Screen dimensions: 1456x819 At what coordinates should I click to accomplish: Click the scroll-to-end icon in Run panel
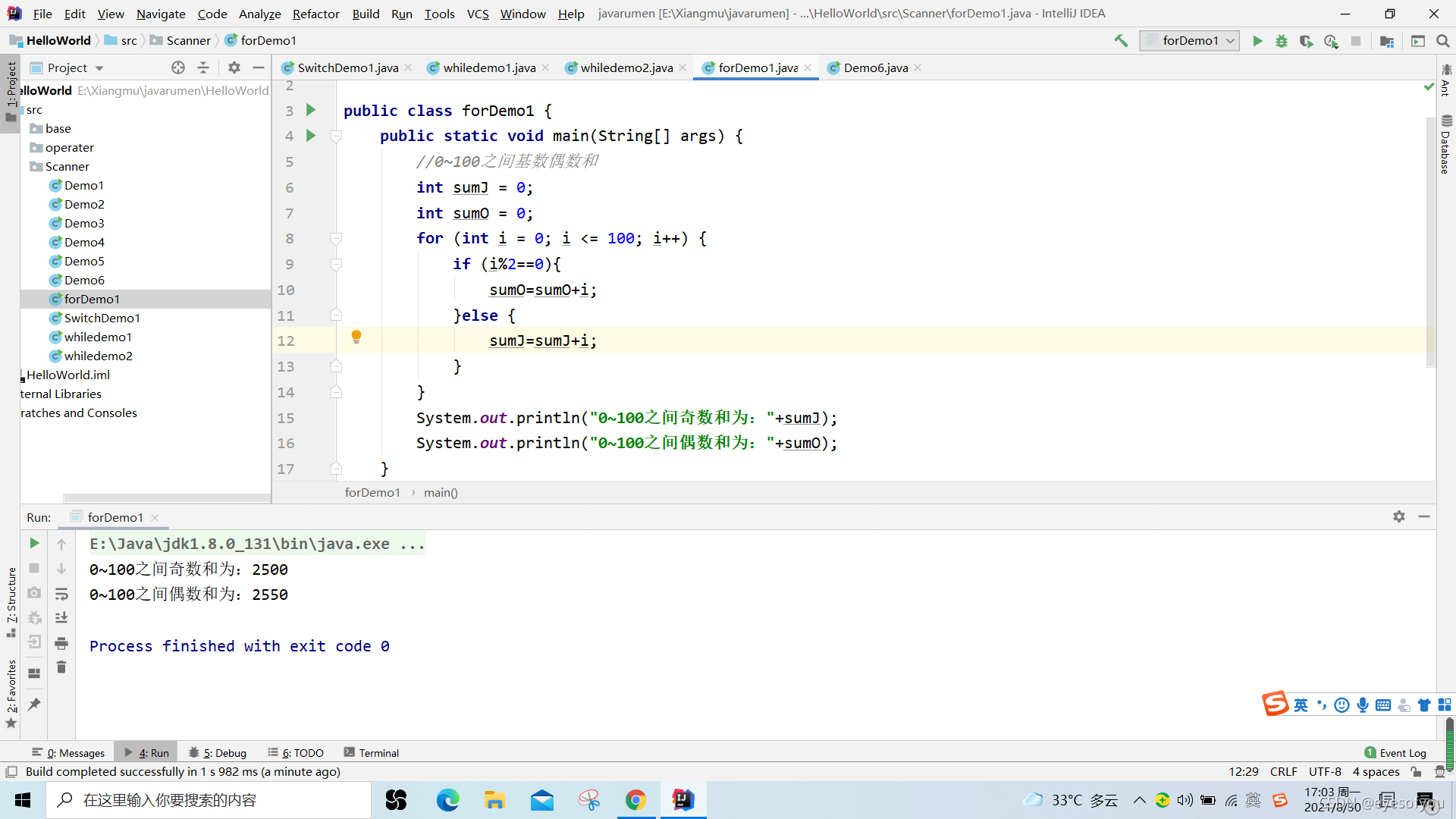point(61,618)
